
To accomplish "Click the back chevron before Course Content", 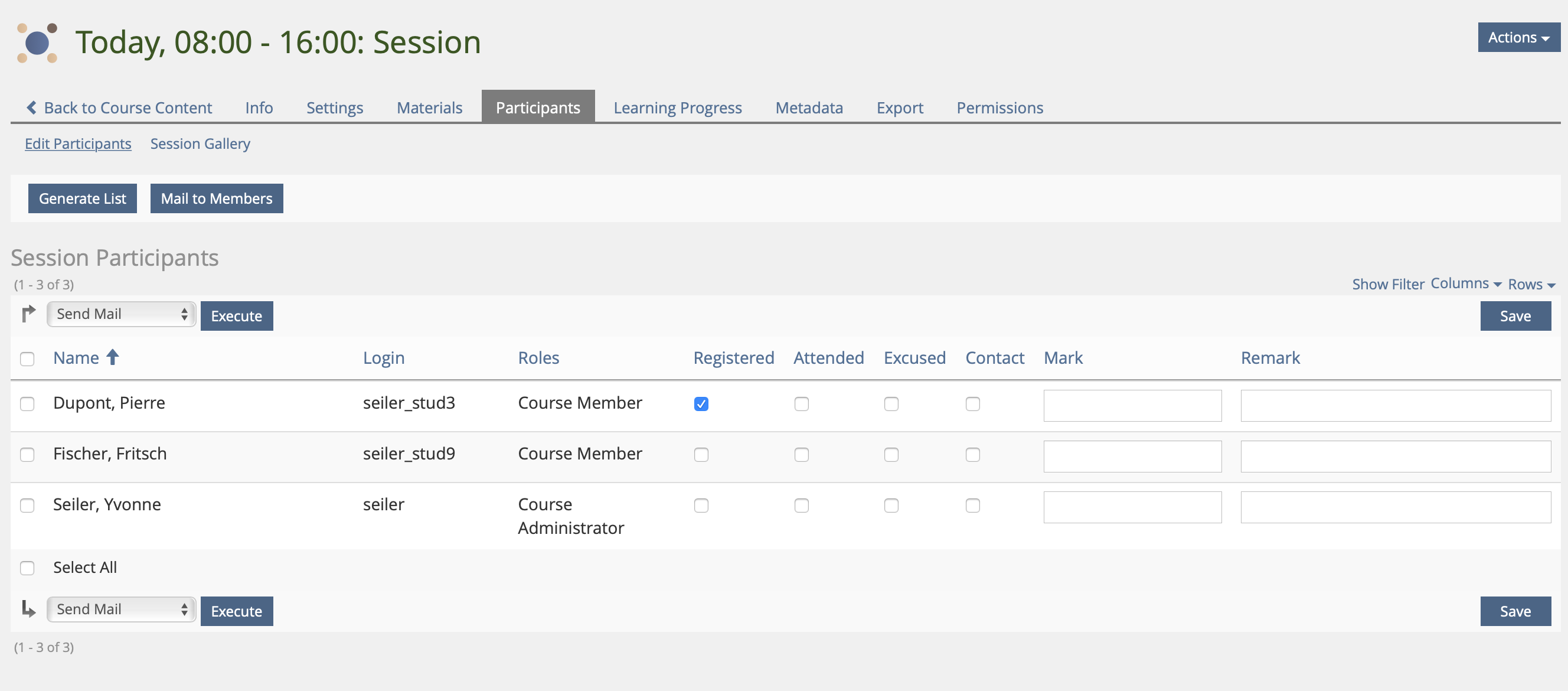I will click(x=32, y=107).
